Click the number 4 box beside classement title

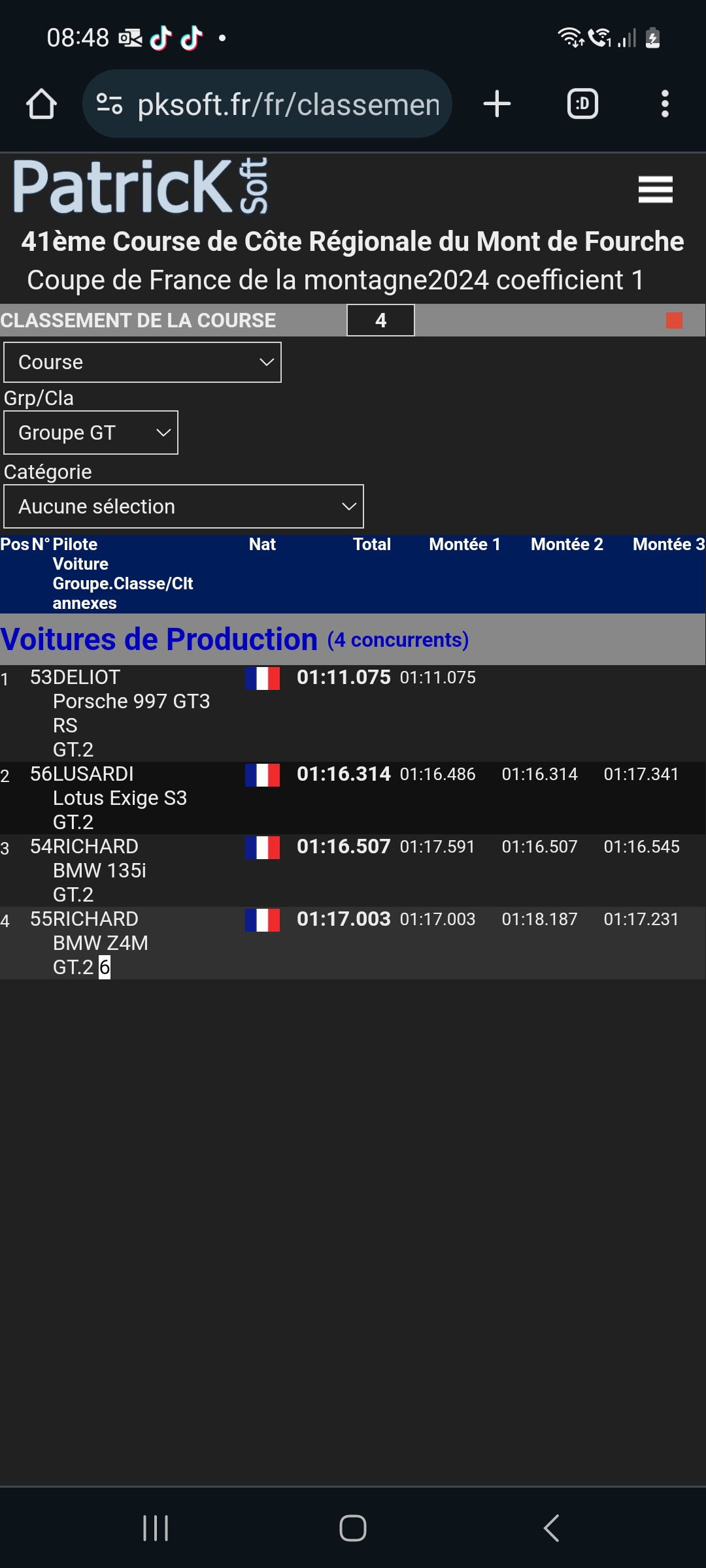pyautogui.click(x=380, y=320)
